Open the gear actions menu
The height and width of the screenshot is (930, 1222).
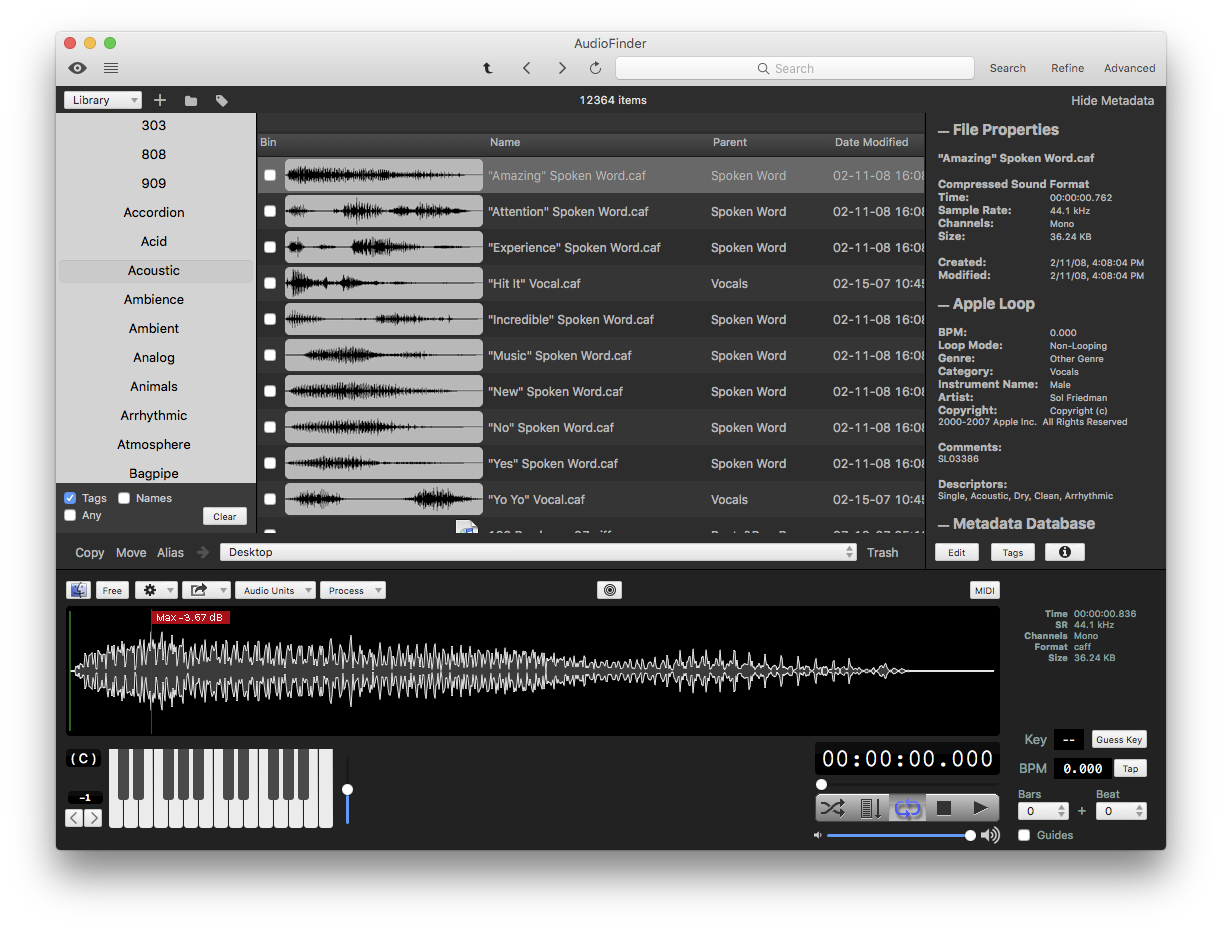pyautogui.click(x=156, y=590)
